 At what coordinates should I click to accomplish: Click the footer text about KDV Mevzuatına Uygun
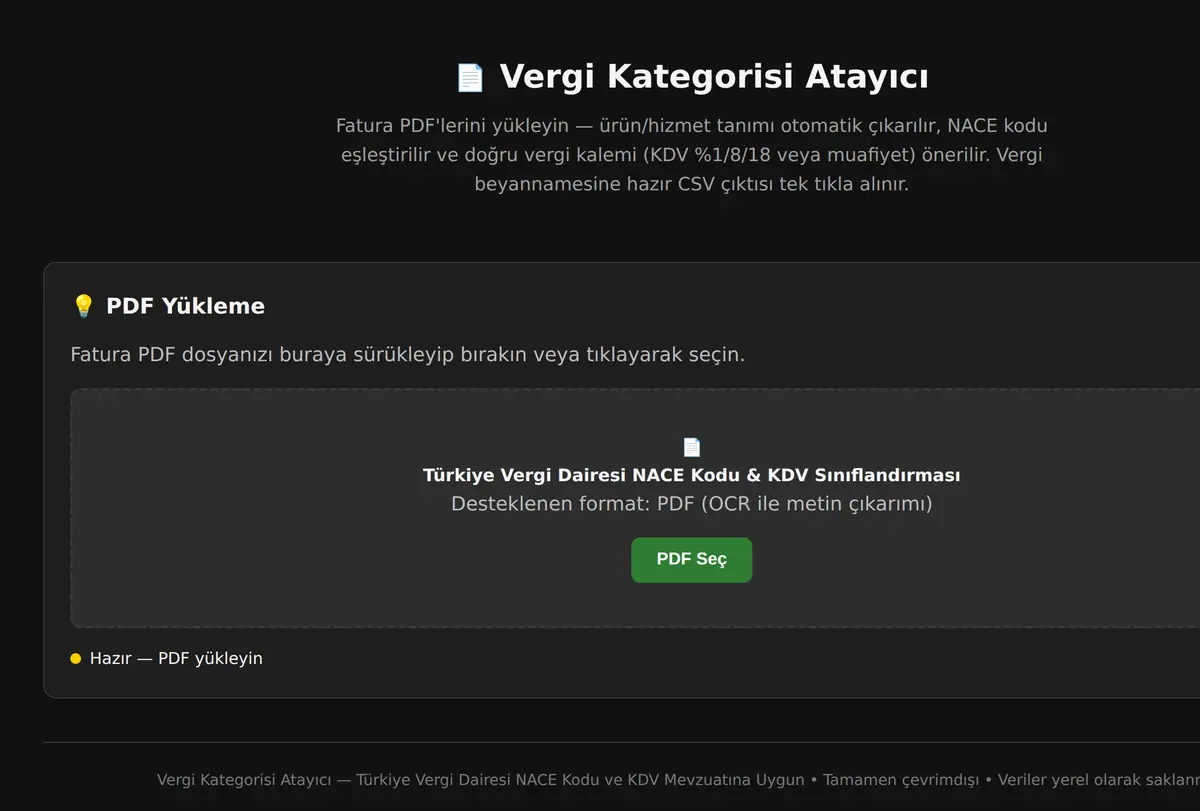click(x=678, y=780)
